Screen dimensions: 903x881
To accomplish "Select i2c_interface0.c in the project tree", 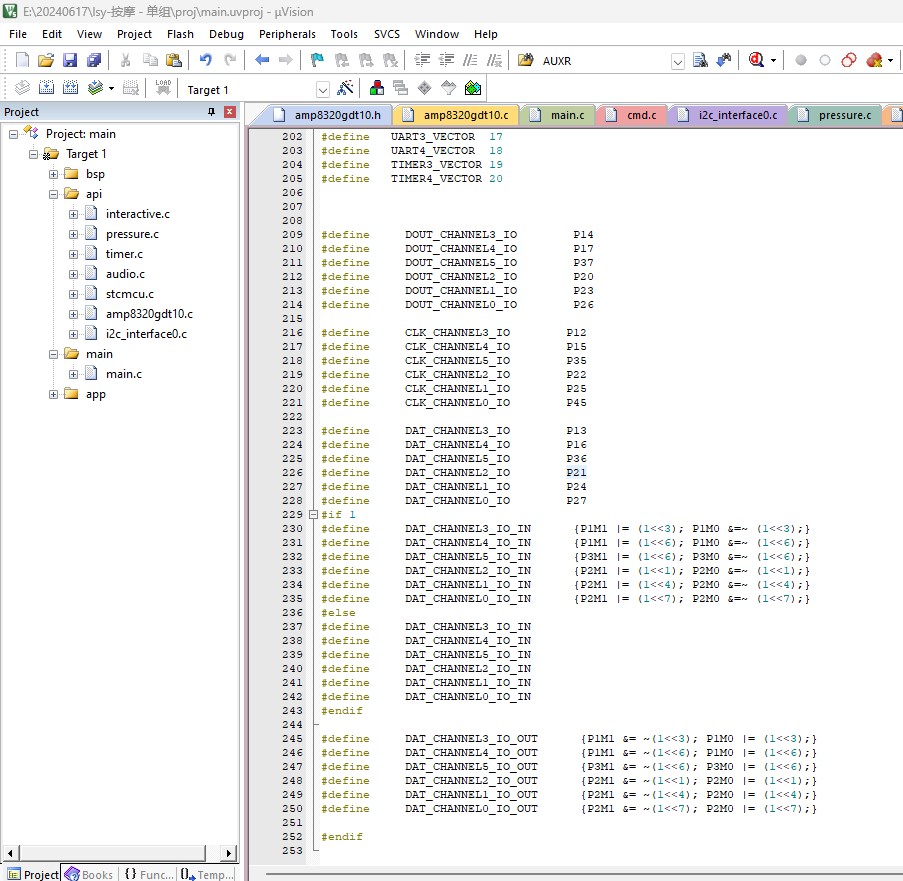I will [x=146, y=334].
